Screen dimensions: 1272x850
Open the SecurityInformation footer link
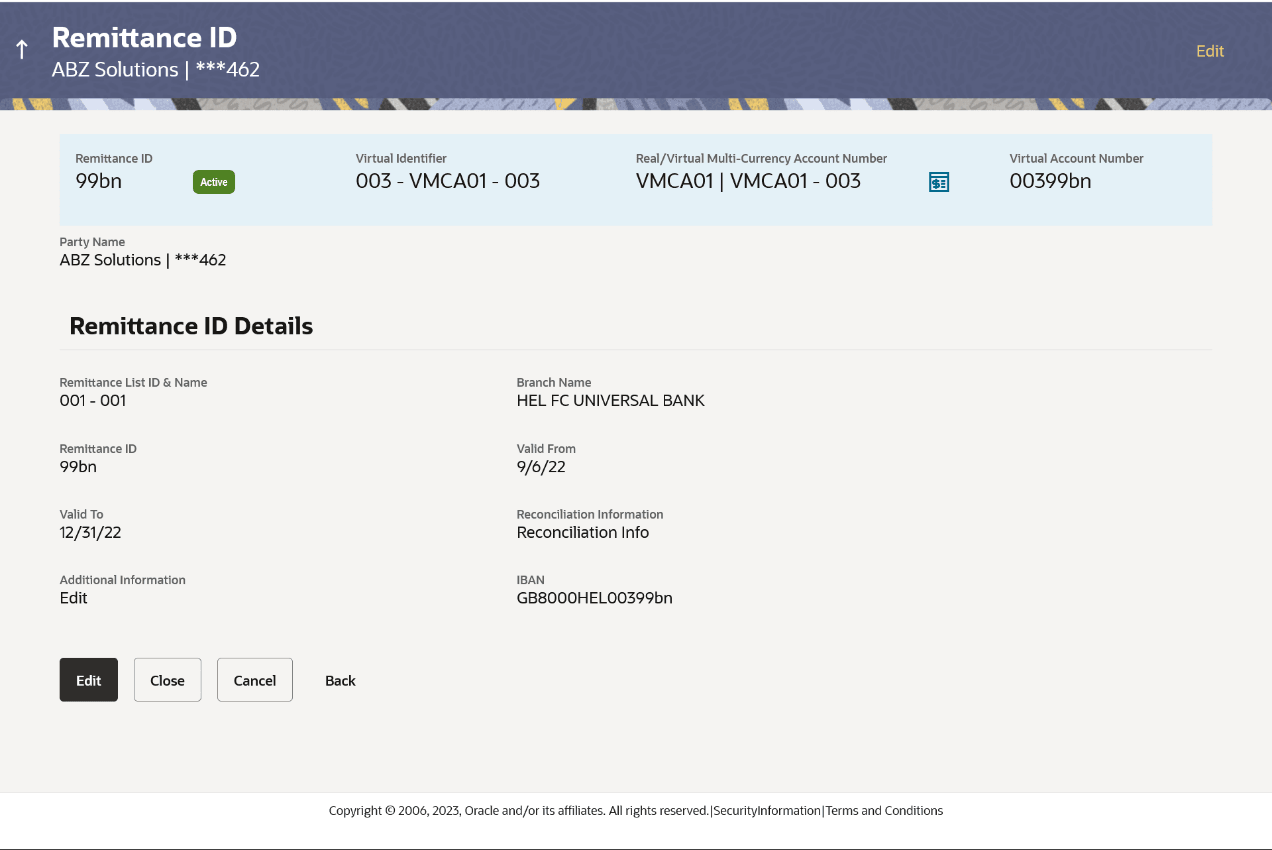click(767, 811)
